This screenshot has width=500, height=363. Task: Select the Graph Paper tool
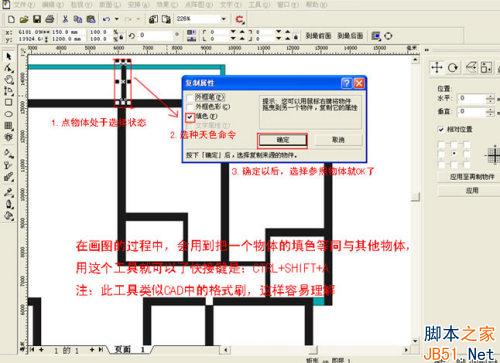pyautogui.click(x=9, y=126)
